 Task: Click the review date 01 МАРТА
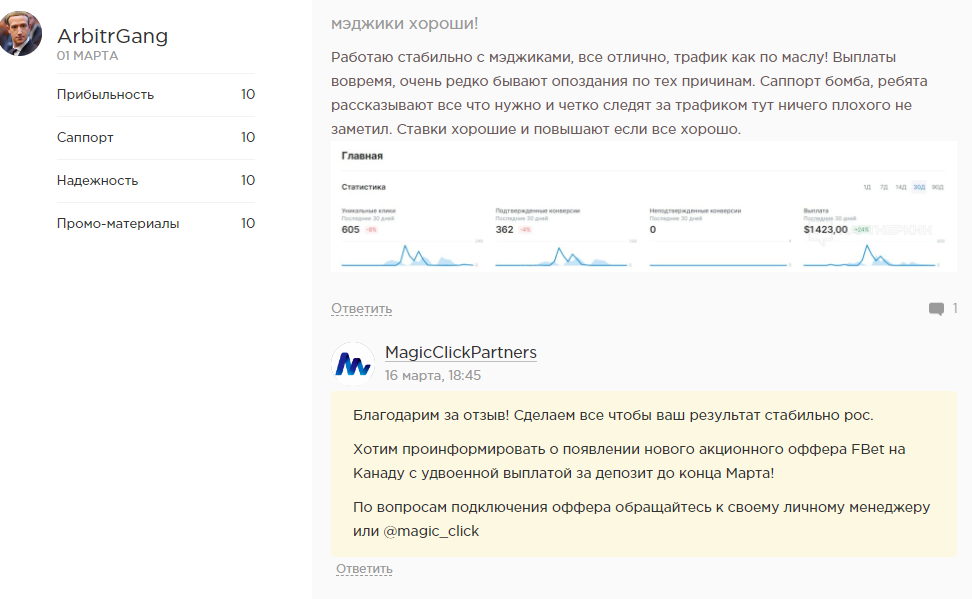click(x=87, y=56)
